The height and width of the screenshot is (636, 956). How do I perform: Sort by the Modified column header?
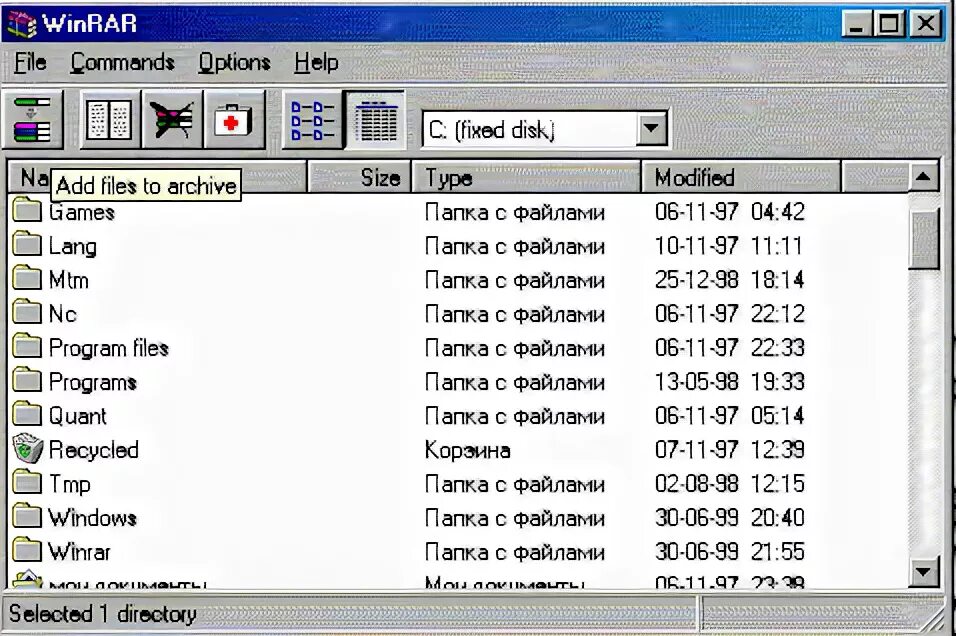(741, 177)
